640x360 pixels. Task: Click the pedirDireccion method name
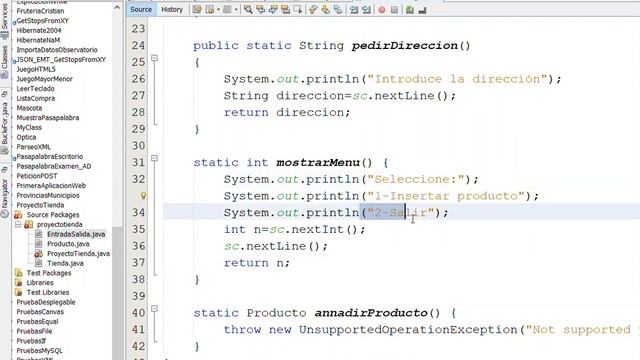click(x=404, y=45)
